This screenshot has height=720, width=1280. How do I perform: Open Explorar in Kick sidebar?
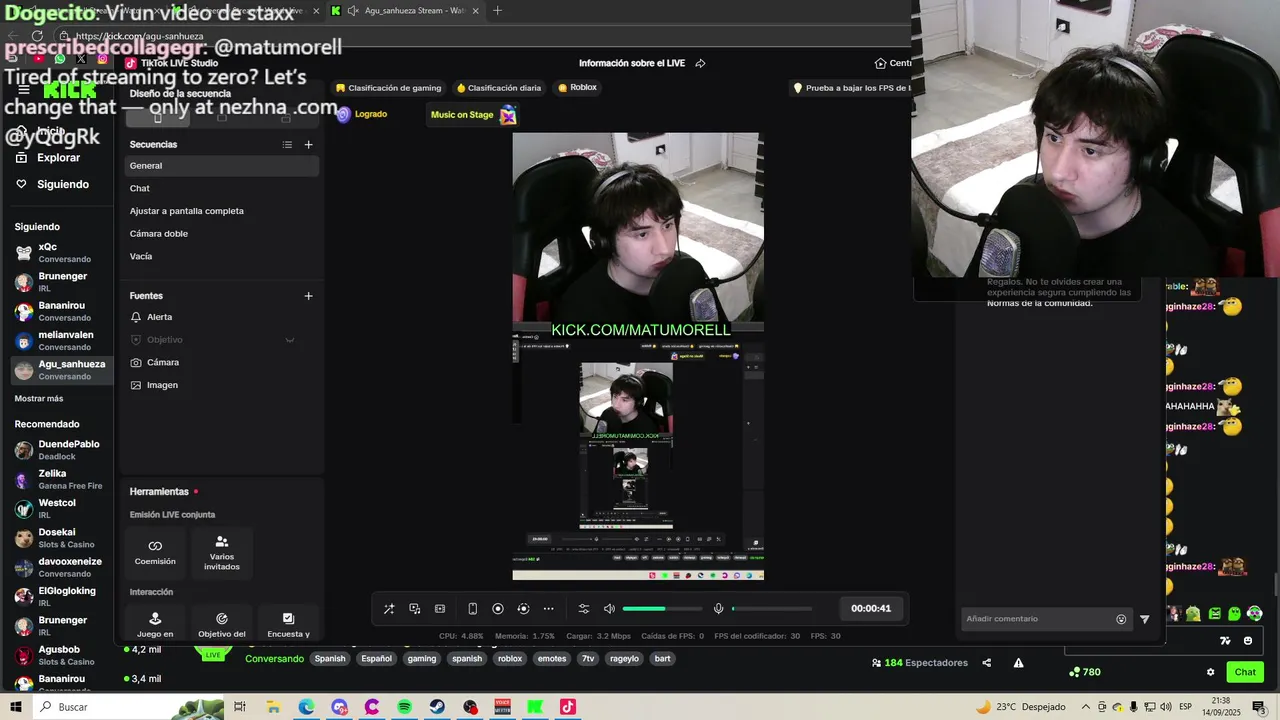pyautogui.click(x=58, y=158)
